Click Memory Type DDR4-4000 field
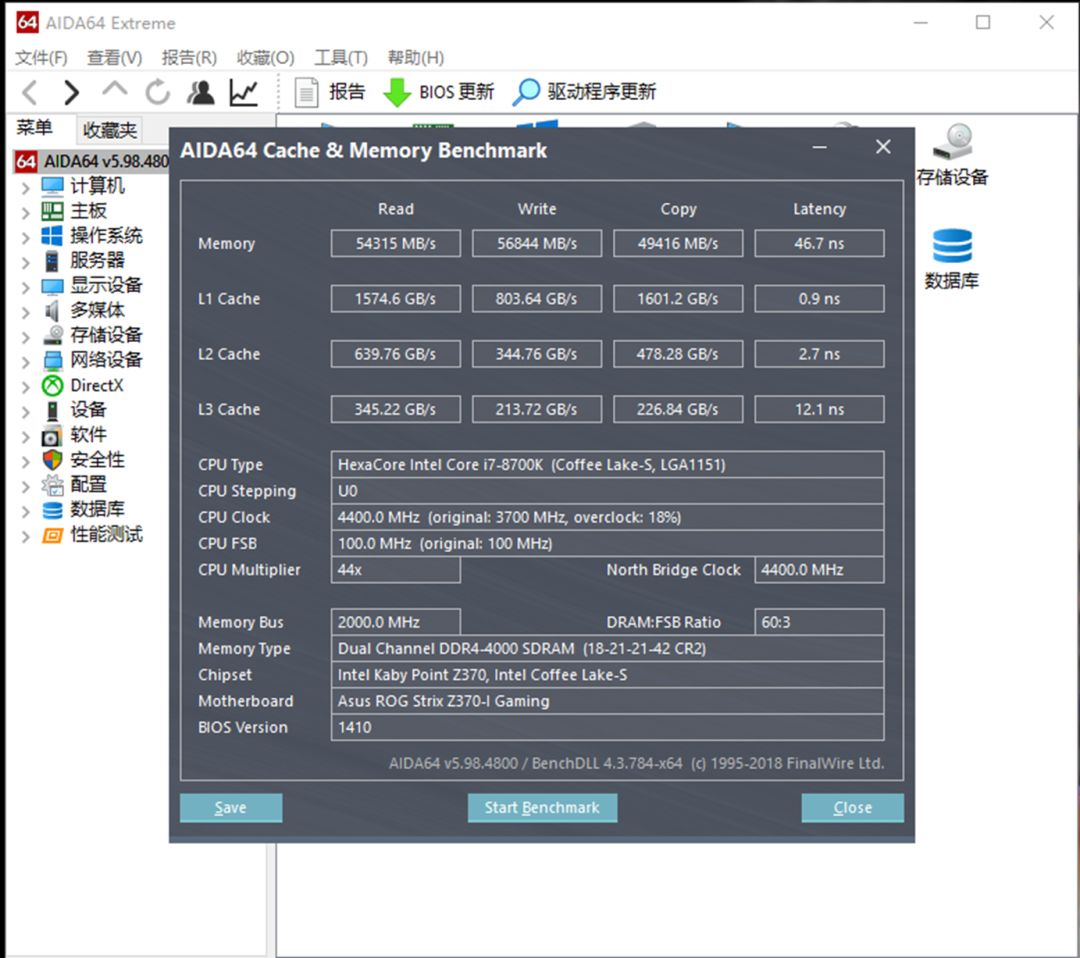The height and width of the screenshot is (958, 1080). click(608, 649)
